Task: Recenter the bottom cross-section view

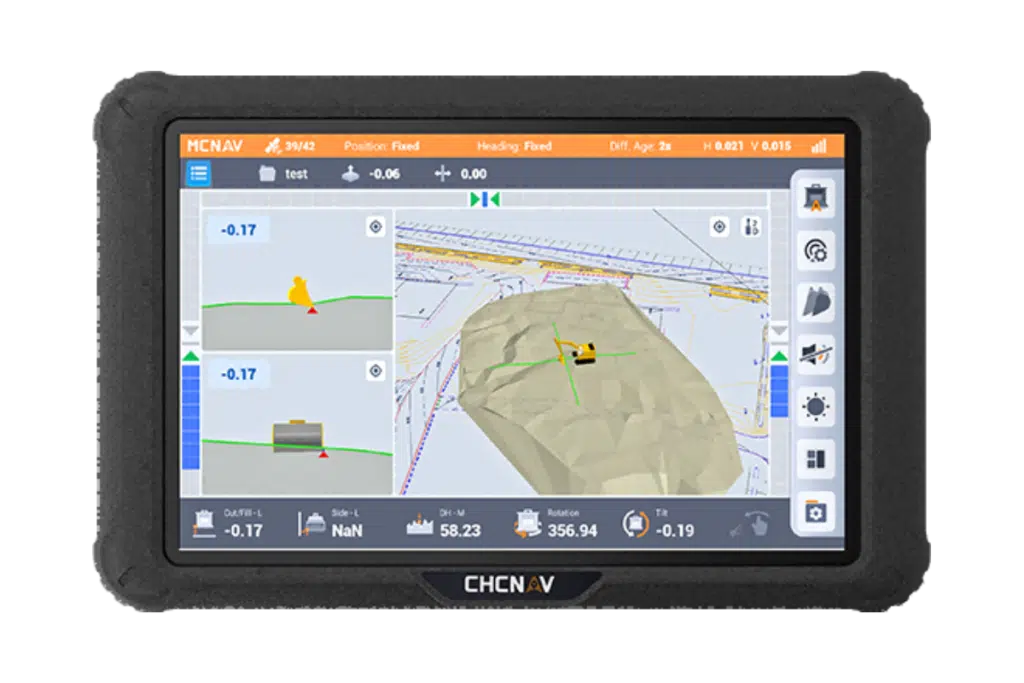Action: [375, 371]
